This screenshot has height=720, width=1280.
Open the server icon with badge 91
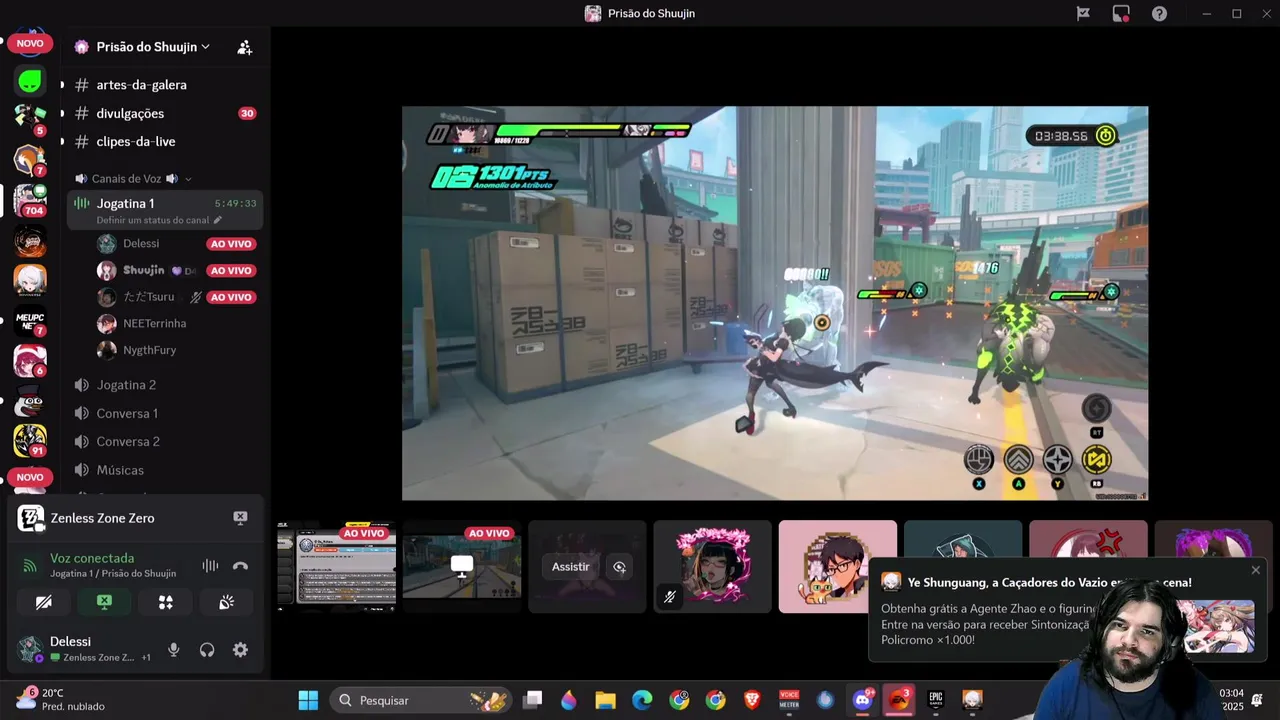click(x=30, y=440)
